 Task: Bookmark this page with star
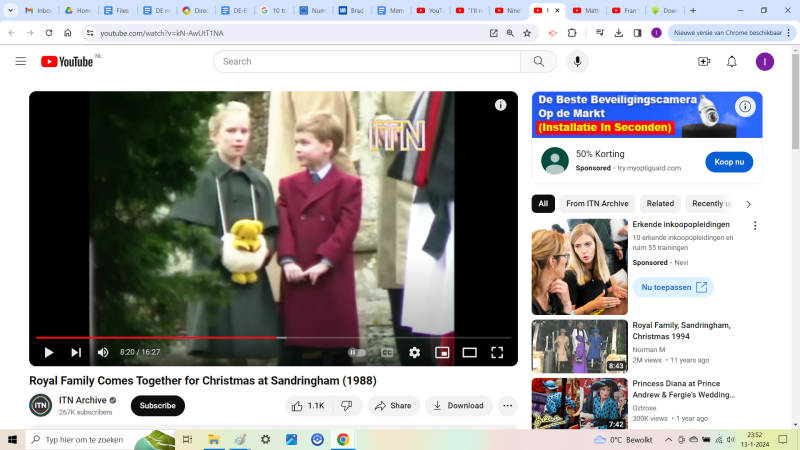527,33
